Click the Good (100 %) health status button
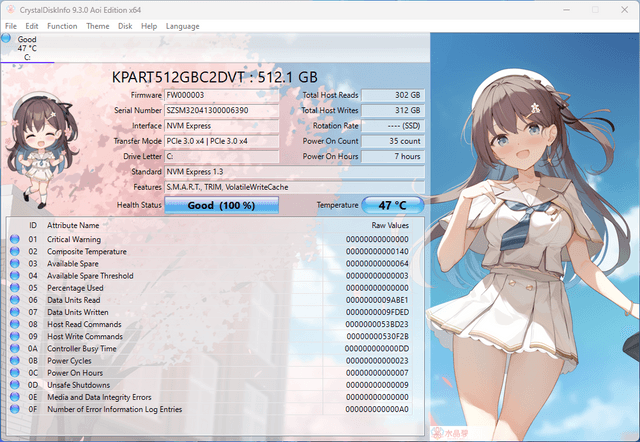This screenshot has height=442, width=640. tap(222, 205)
